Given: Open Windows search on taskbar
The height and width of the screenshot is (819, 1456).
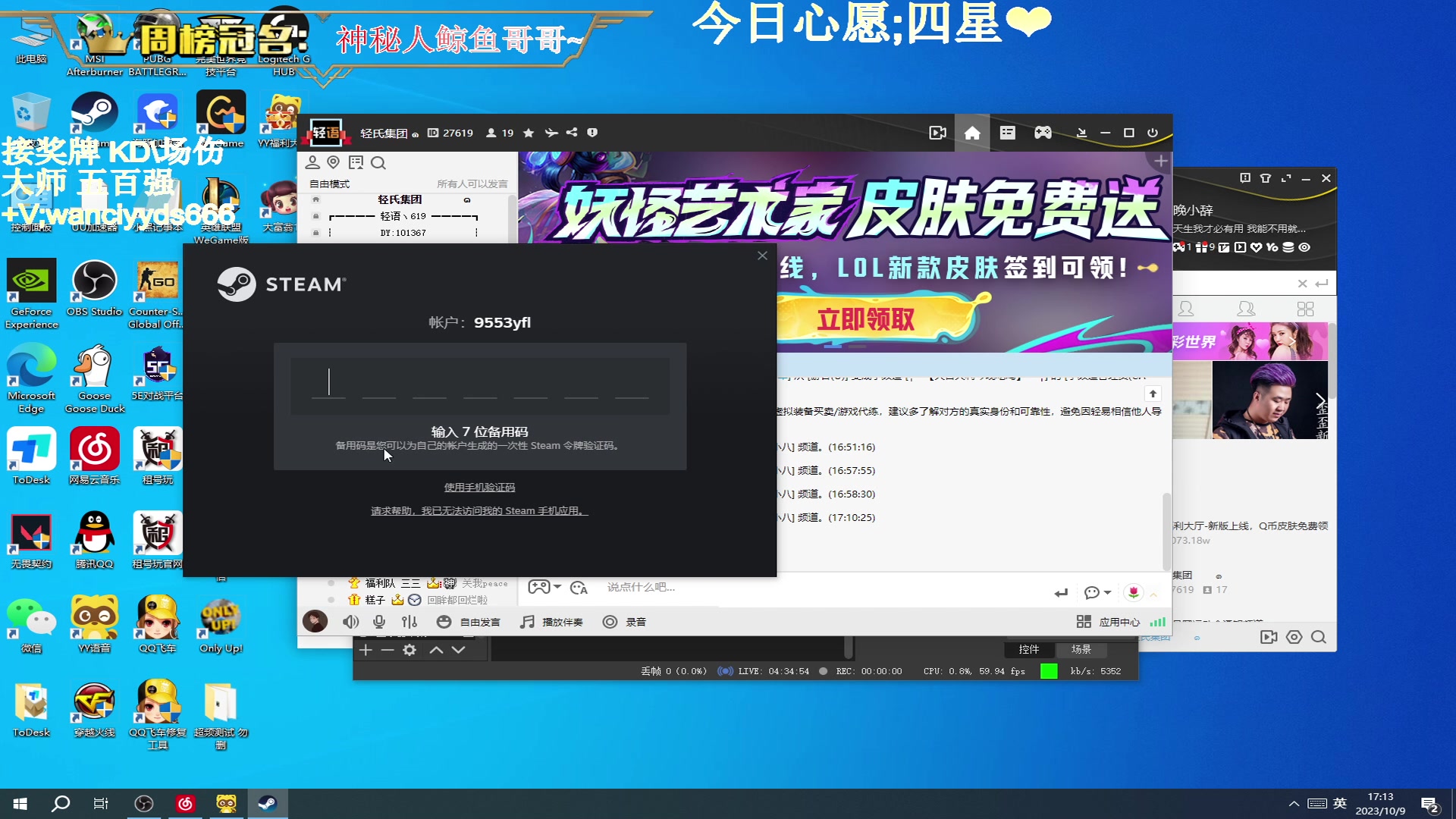Looking at the screenshot, I should [x=61, y=804].
